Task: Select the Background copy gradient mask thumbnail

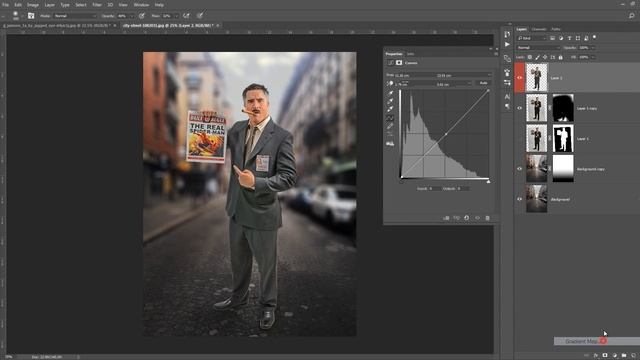Action: coord(563,169)
